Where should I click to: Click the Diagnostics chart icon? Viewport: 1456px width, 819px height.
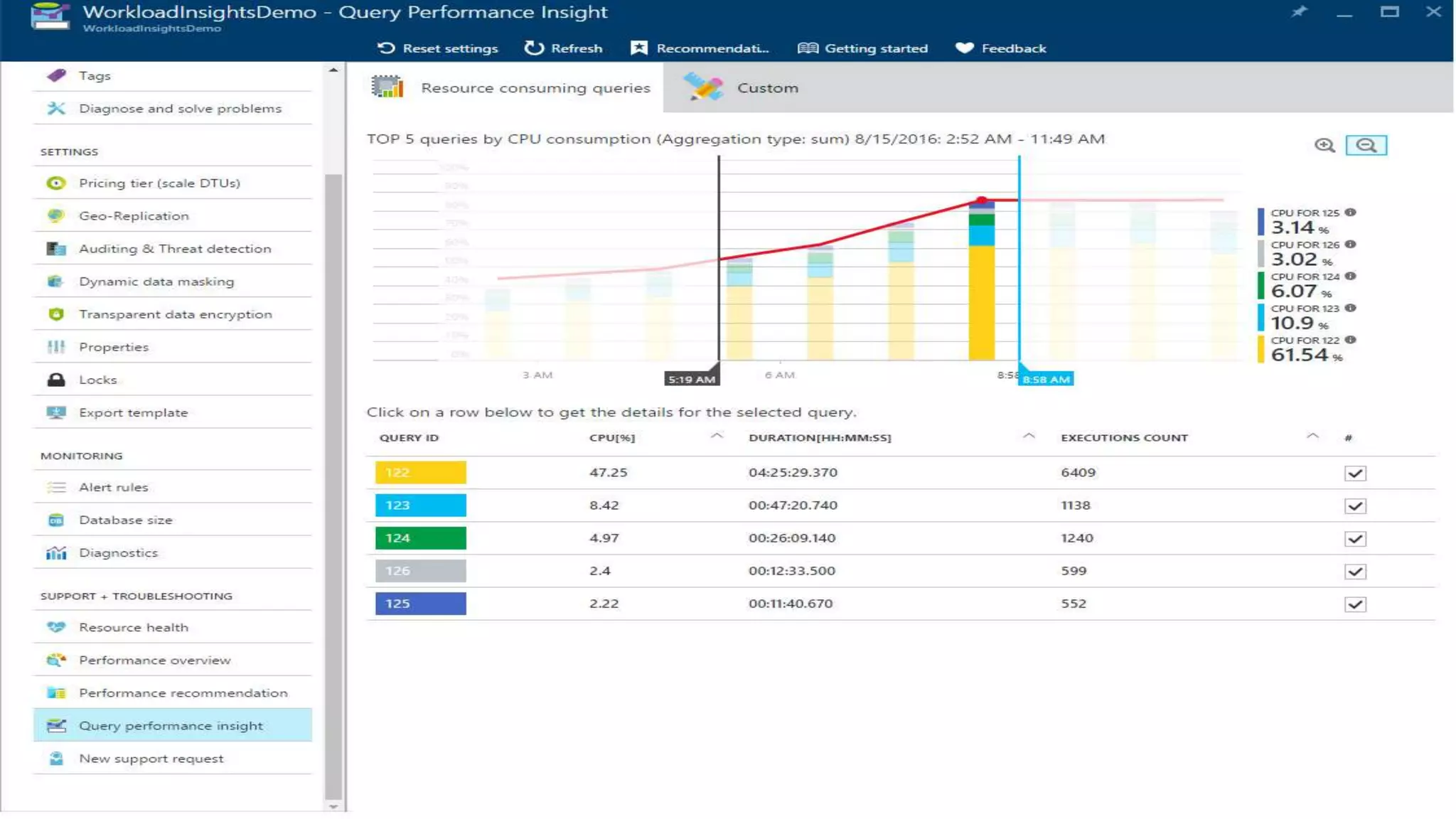pyautogui.click(x=56, y=553)
